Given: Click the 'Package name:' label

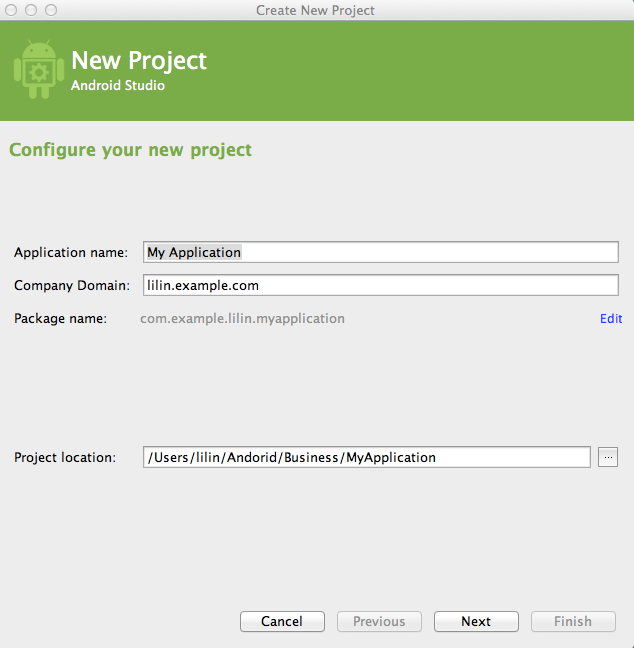Looking at the screenshot, I should [60, 319].
